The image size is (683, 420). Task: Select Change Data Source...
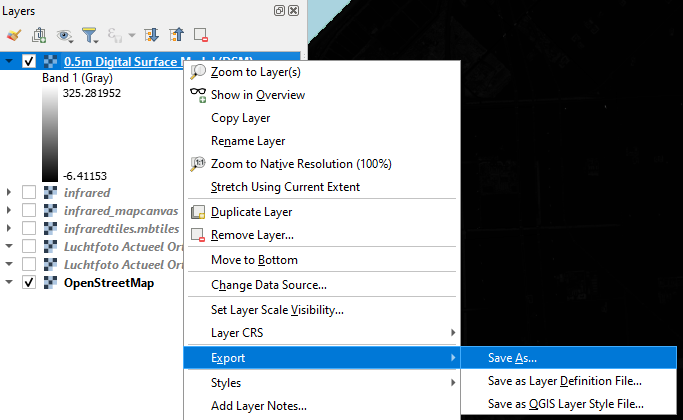tap(322, 285)
